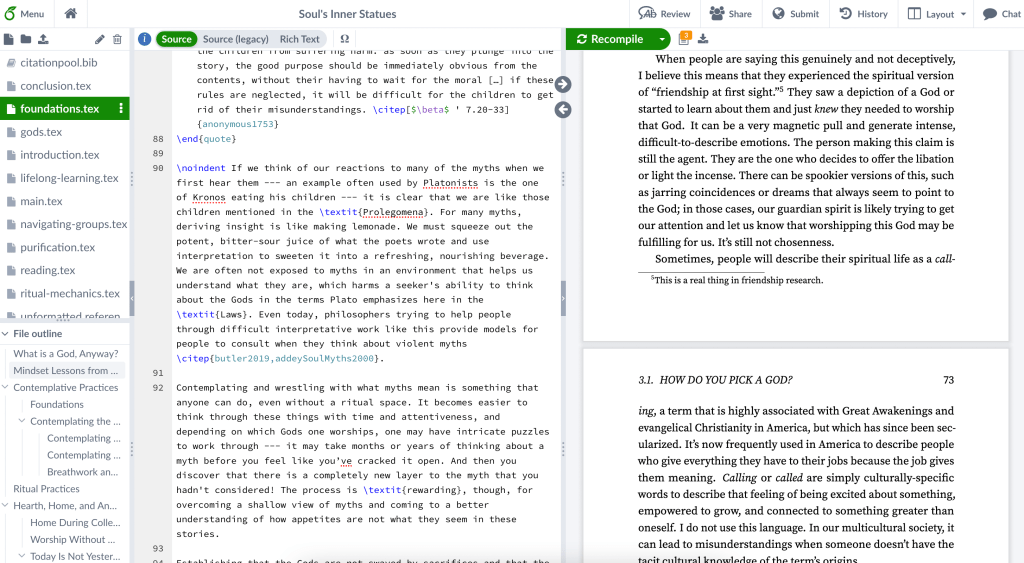1024x563 pixels.
Task: Insert symbol with Omega icon
Action: click(345, 39)
